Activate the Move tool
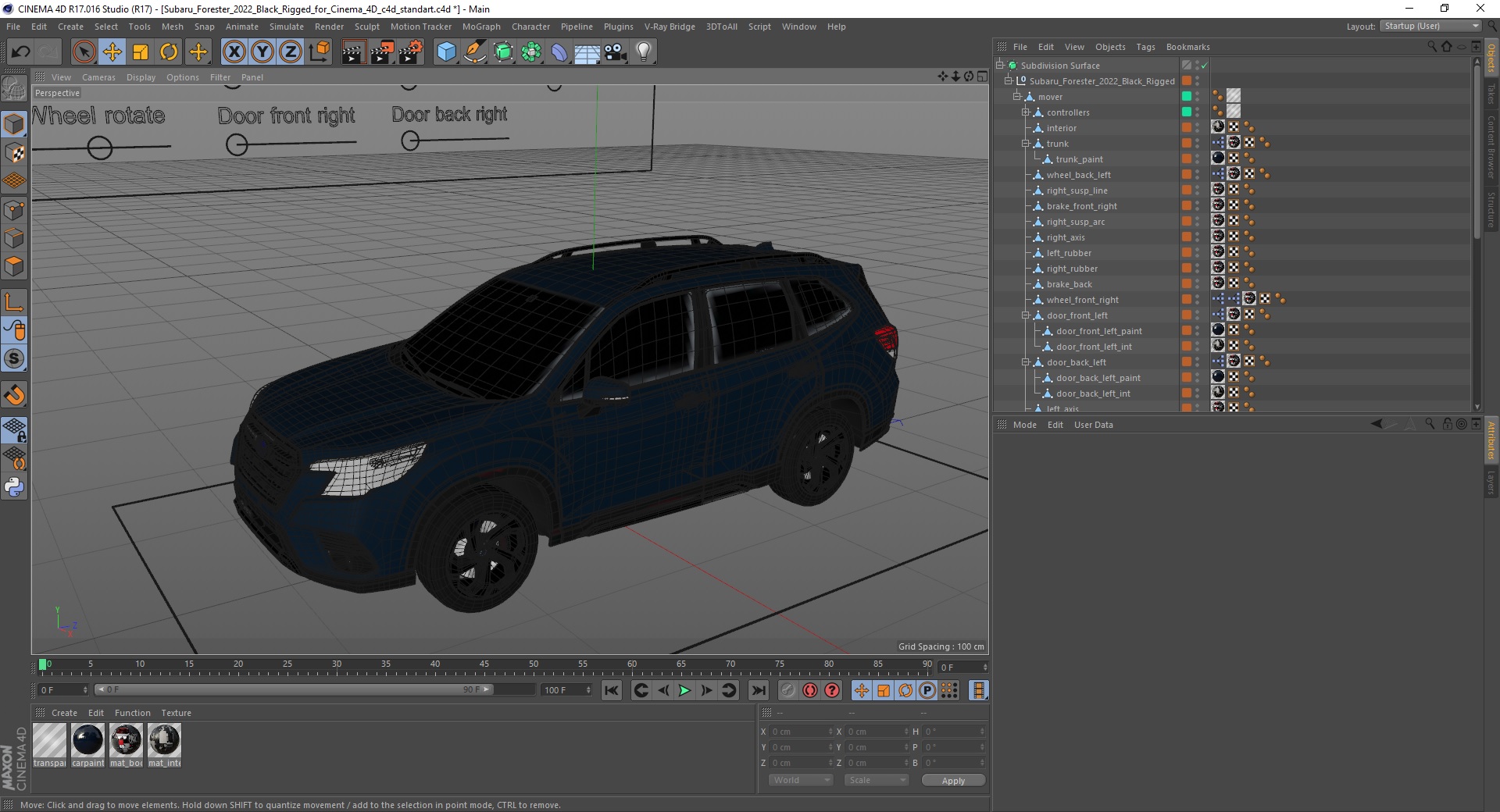 (x=112, y=52)
